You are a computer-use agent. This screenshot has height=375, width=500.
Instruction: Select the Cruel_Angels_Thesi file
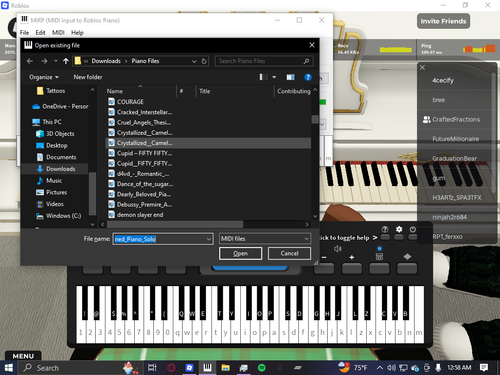[x=140, y=122]
